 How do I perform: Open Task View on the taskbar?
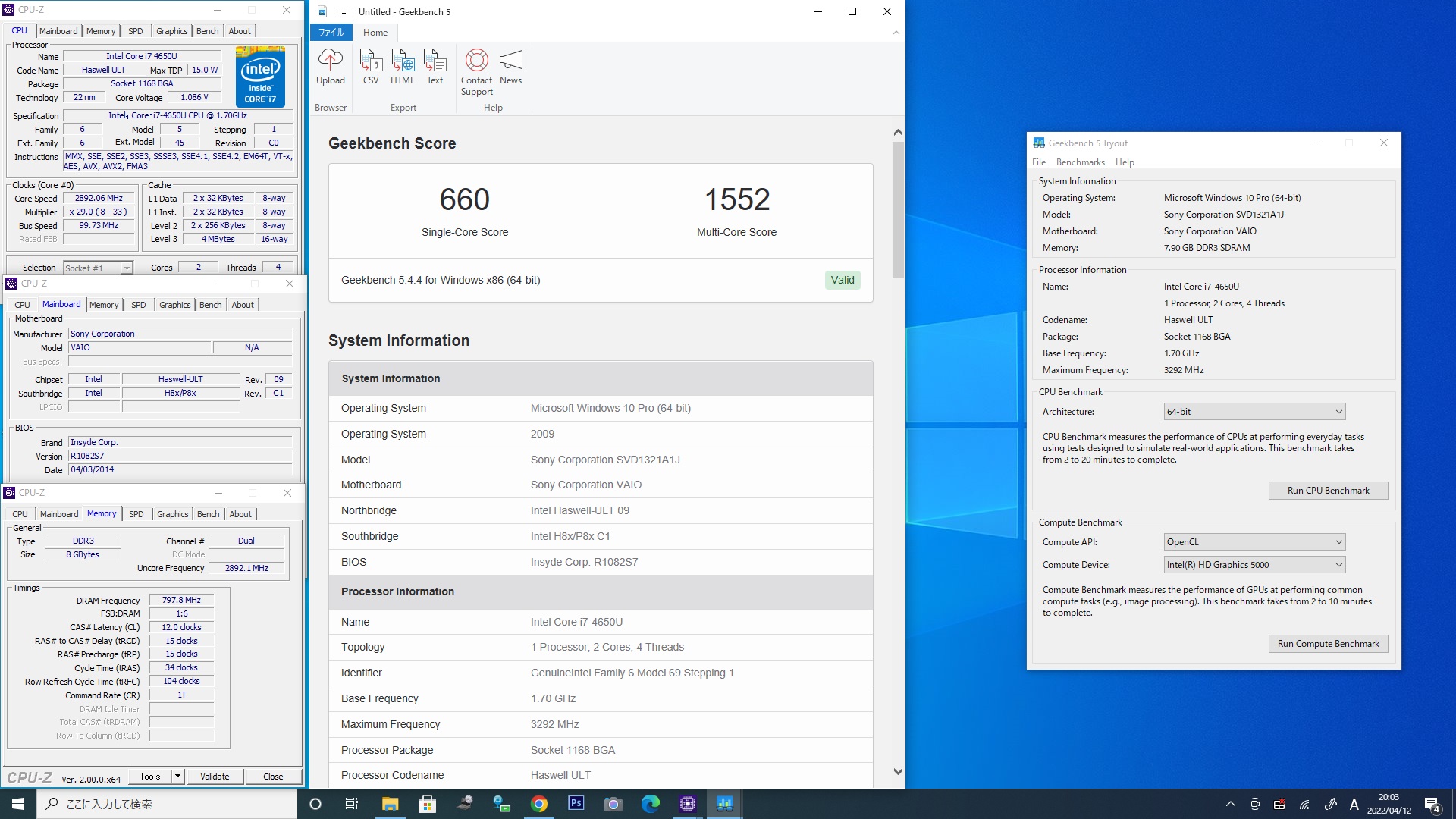352,804
